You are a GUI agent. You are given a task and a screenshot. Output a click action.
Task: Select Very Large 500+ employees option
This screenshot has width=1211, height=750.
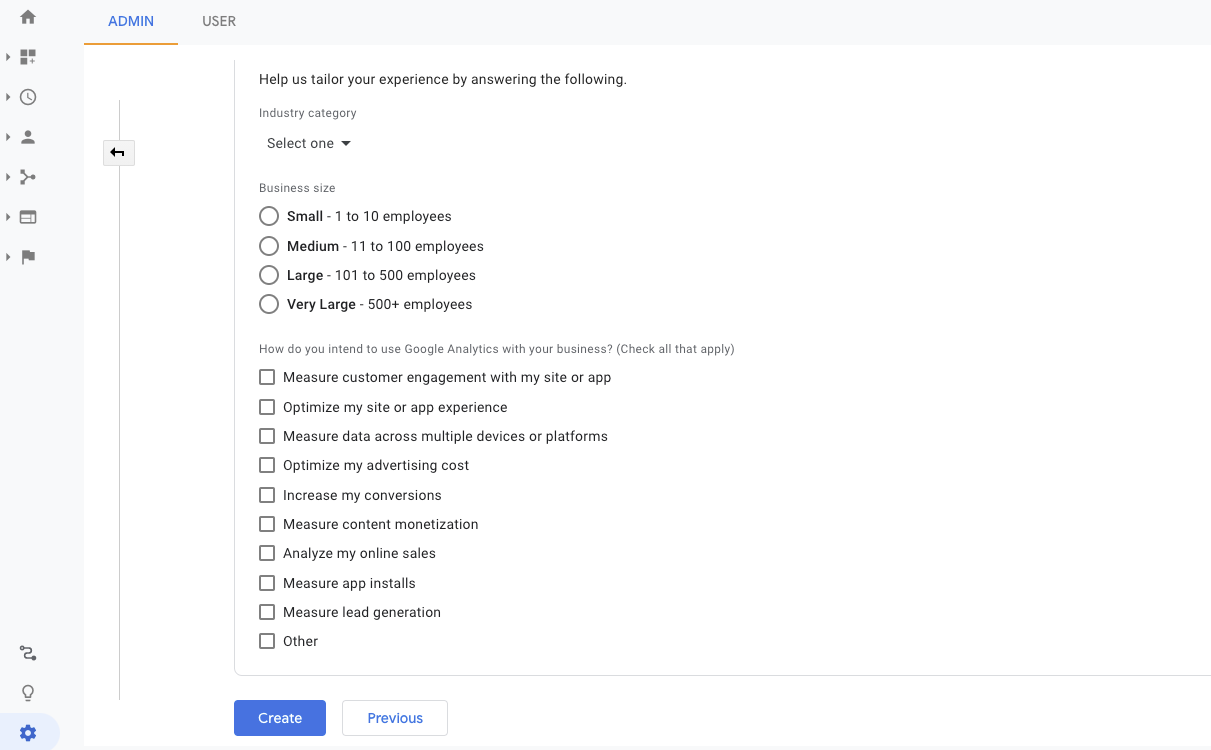click(268, 304)
